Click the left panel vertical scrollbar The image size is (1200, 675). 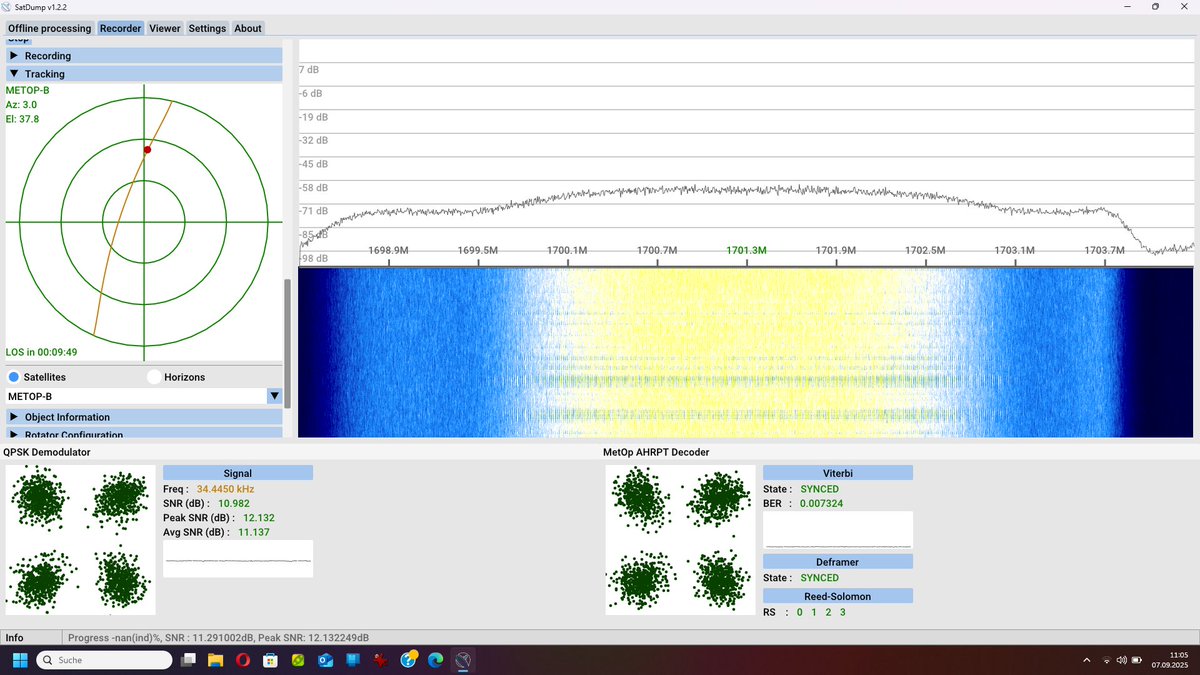[288, 343]
